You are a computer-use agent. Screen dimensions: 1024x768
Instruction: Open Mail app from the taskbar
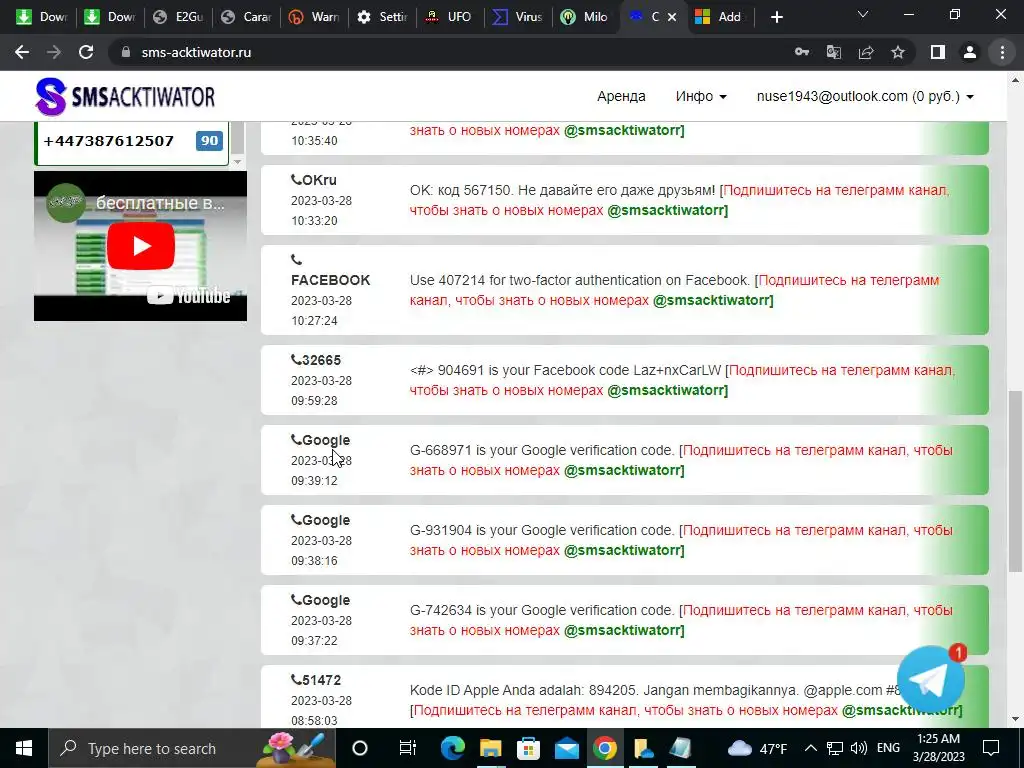click(566, 748)
